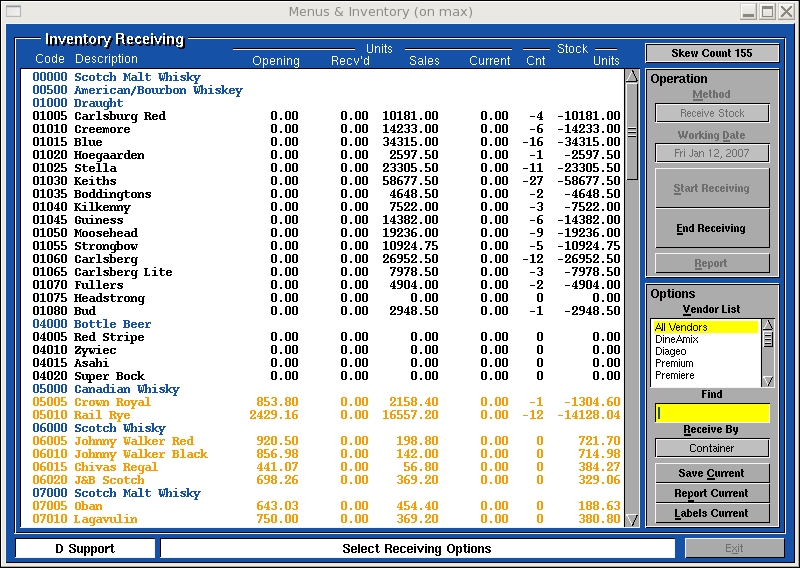Select the 01060 Carlsberg row

point(322,259)
